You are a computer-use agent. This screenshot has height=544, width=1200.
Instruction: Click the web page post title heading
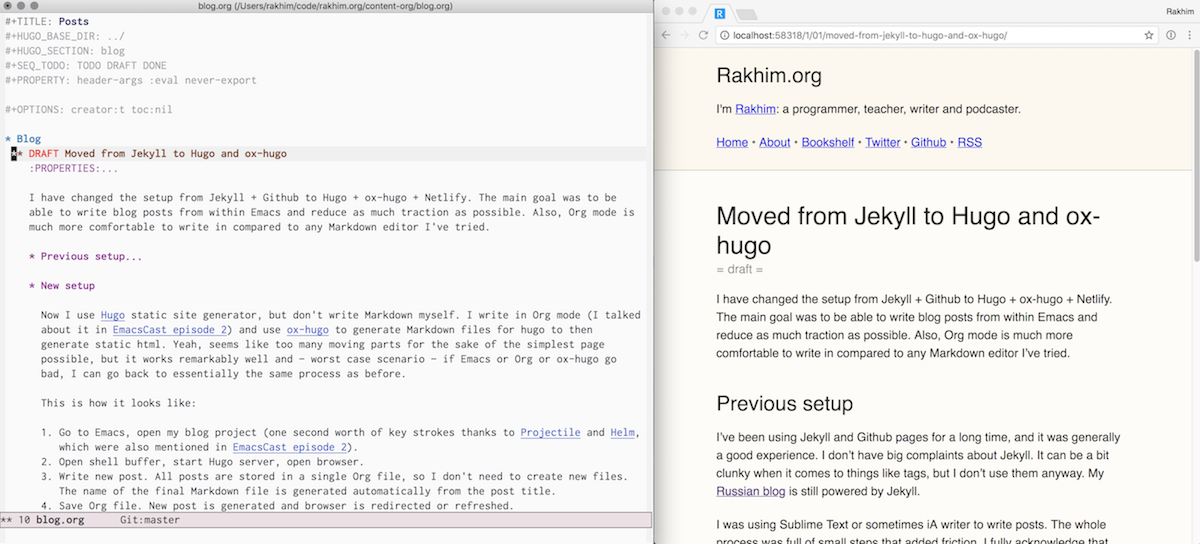coord(909,230)
